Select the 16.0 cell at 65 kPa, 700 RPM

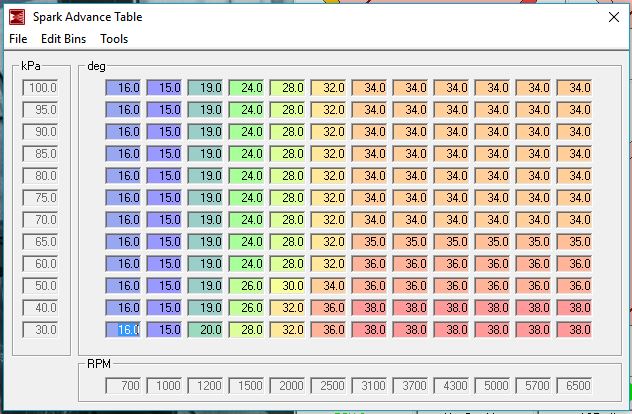click(x=123, y=241)
